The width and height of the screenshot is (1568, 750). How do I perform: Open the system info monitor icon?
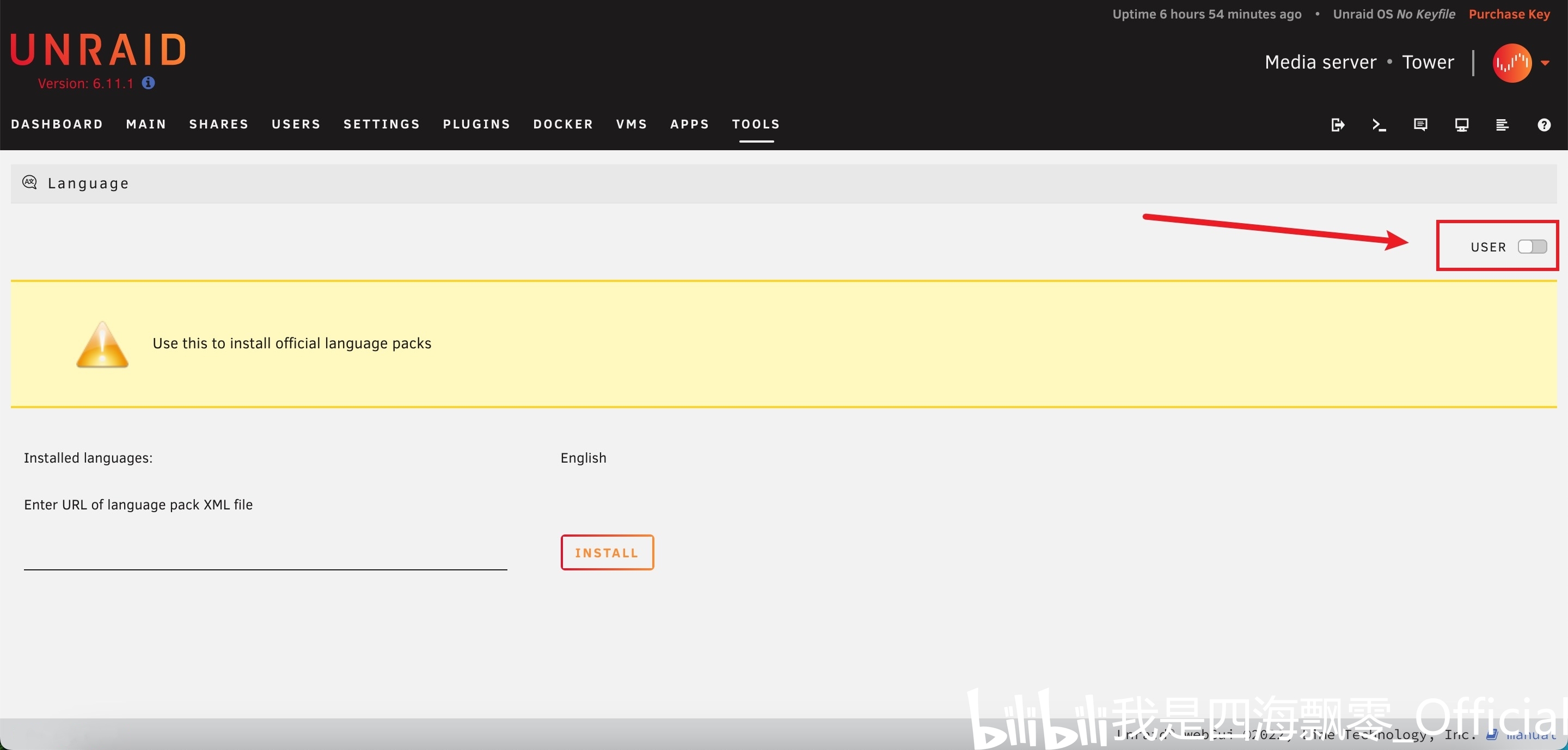1461,125
